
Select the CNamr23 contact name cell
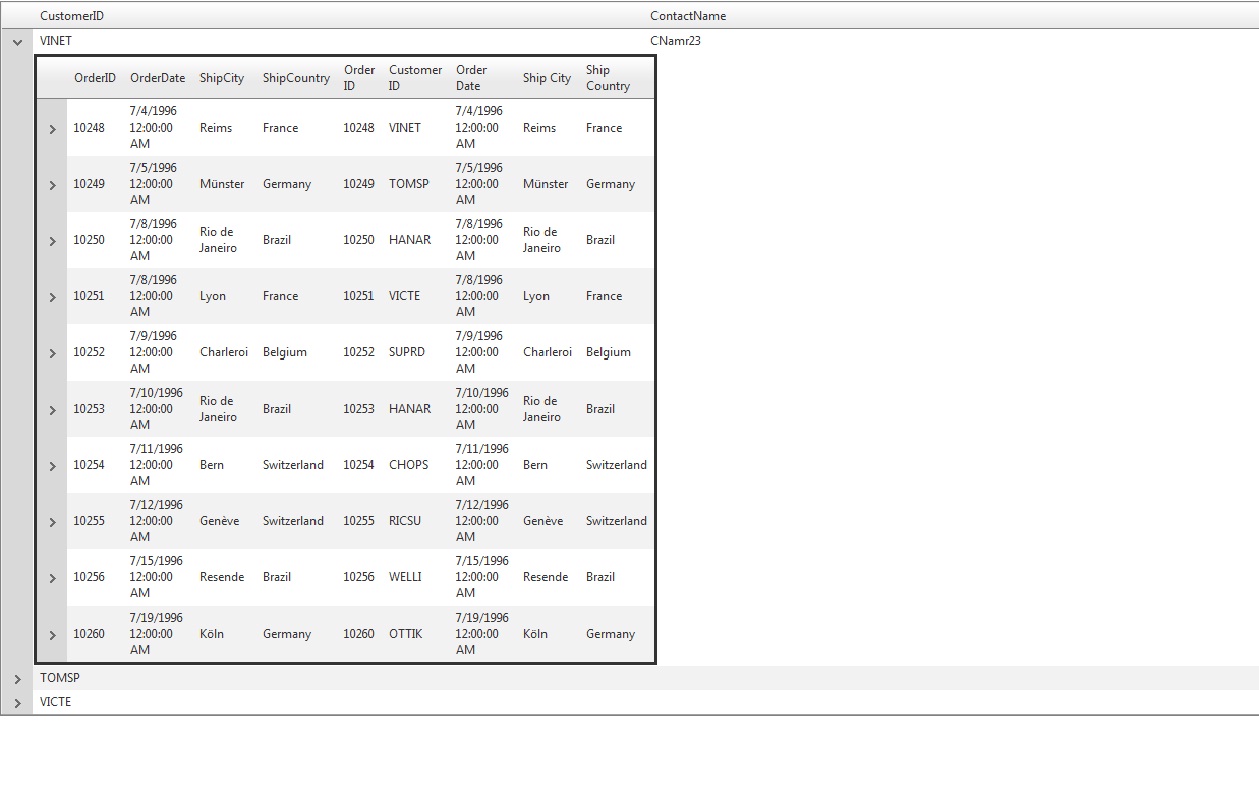pyautogui.click(x=675, y=42)
